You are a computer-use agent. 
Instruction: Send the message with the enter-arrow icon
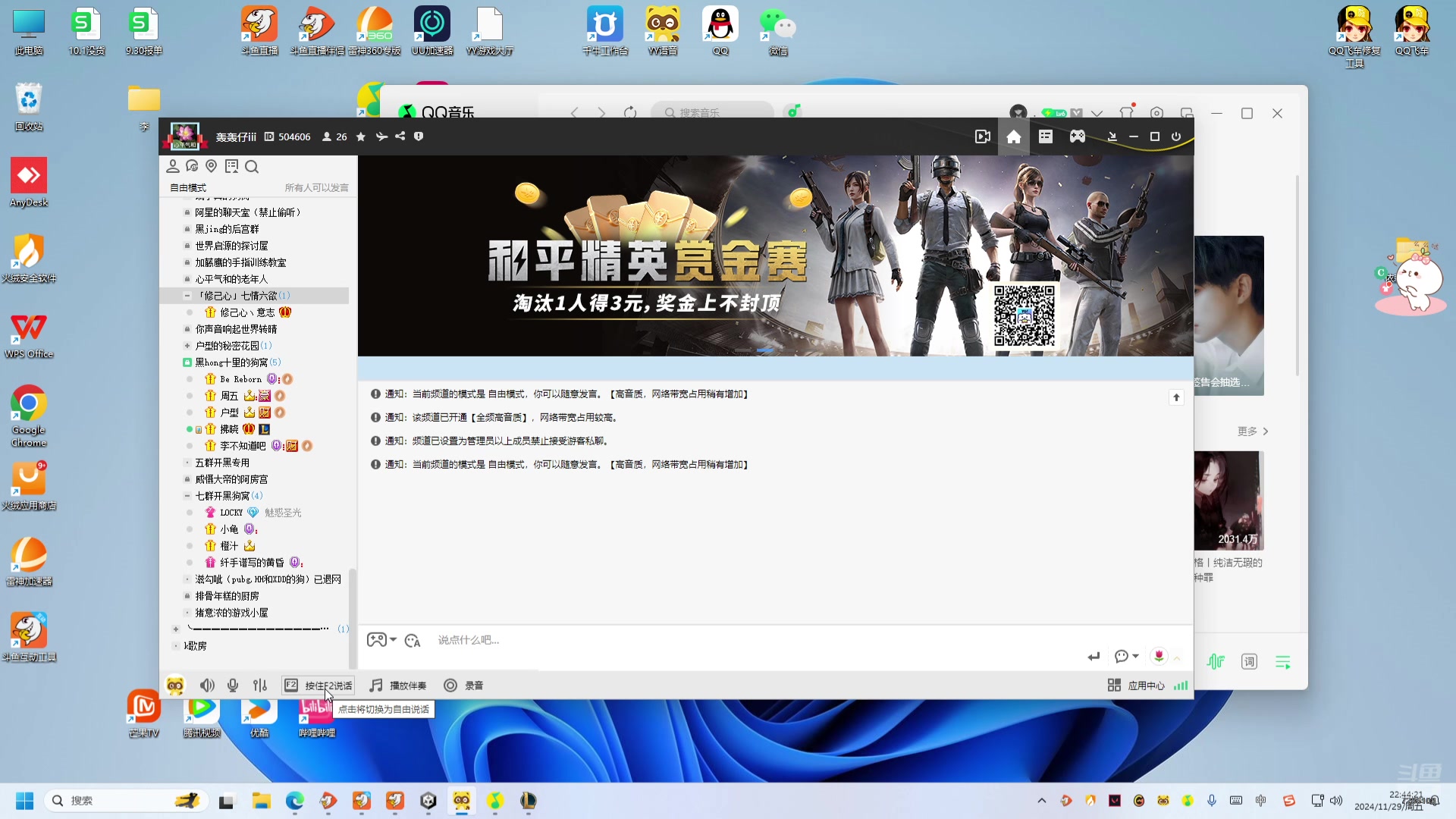pos(1094,657)
